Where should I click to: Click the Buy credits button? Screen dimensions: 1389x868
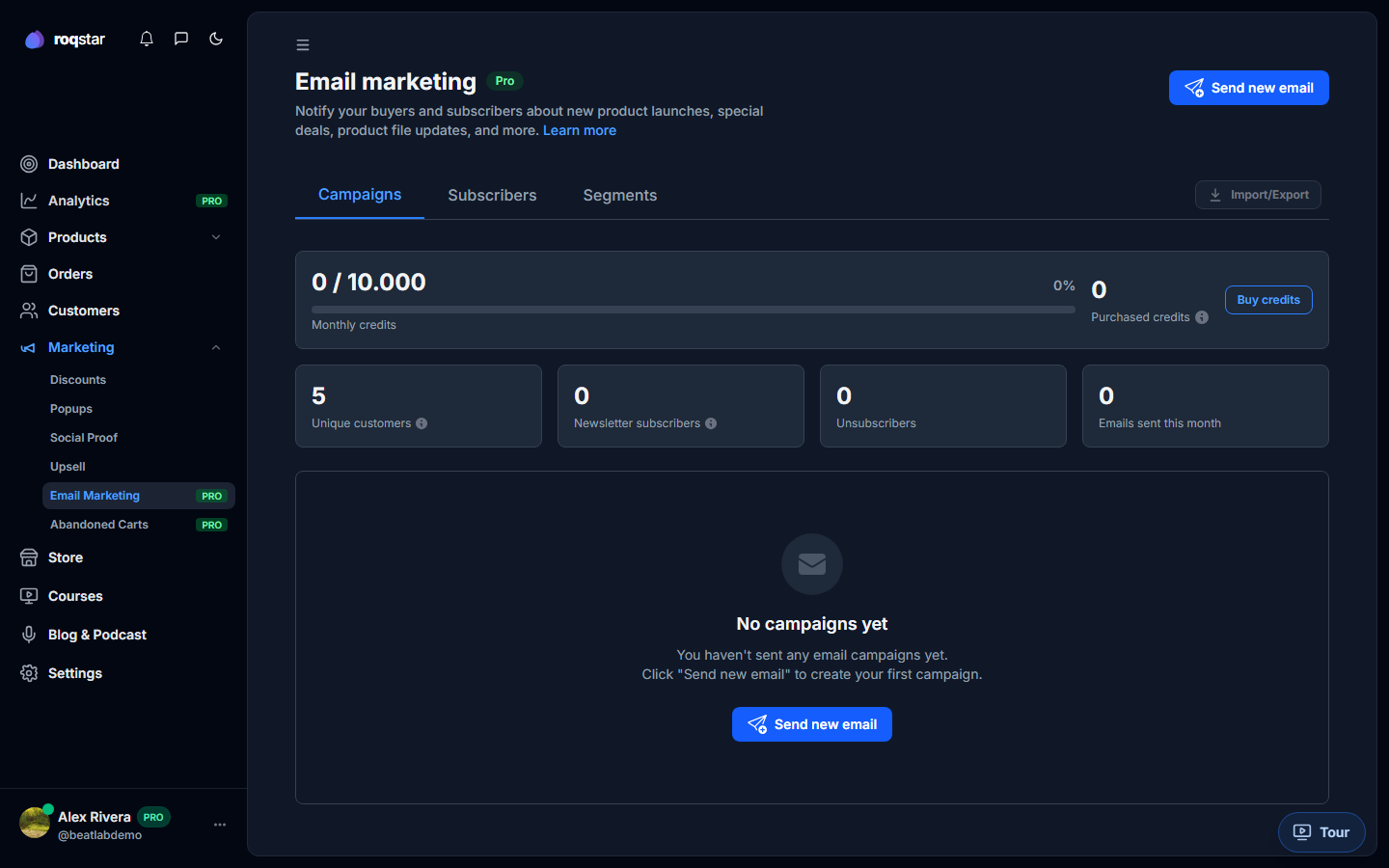(1268, 300)
